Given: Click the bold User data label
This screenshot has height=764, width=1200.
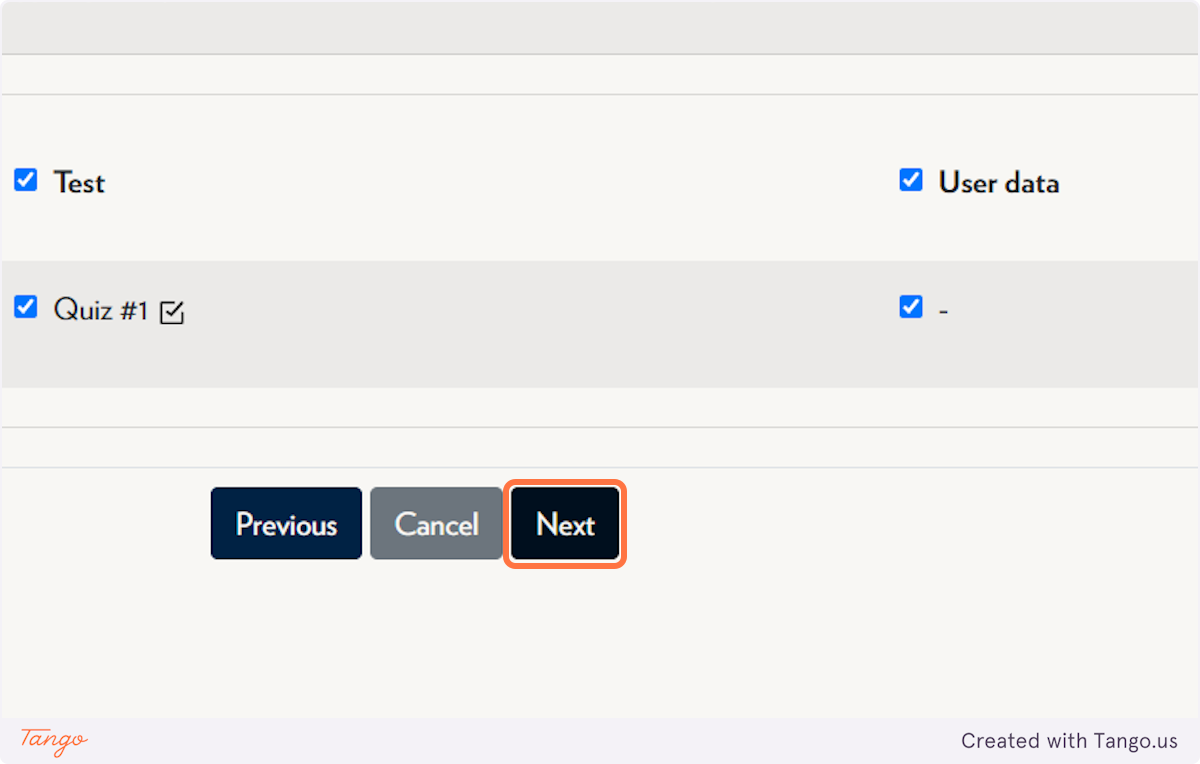Looking at the screenshot, I should click(999, 183).
